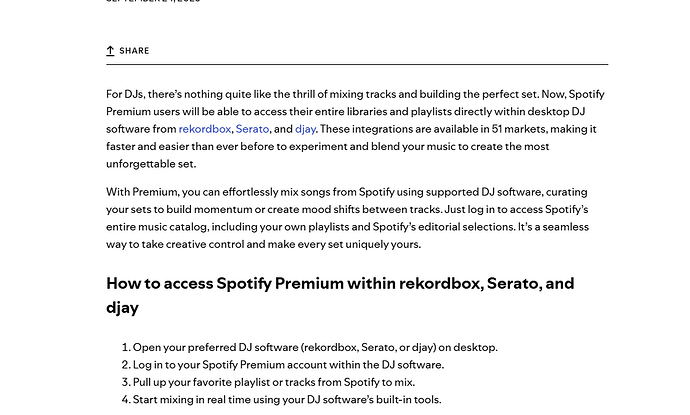
Task: Select step 2 "Log in to your Spotify Premium"
Action: click(x=288, y=365)
